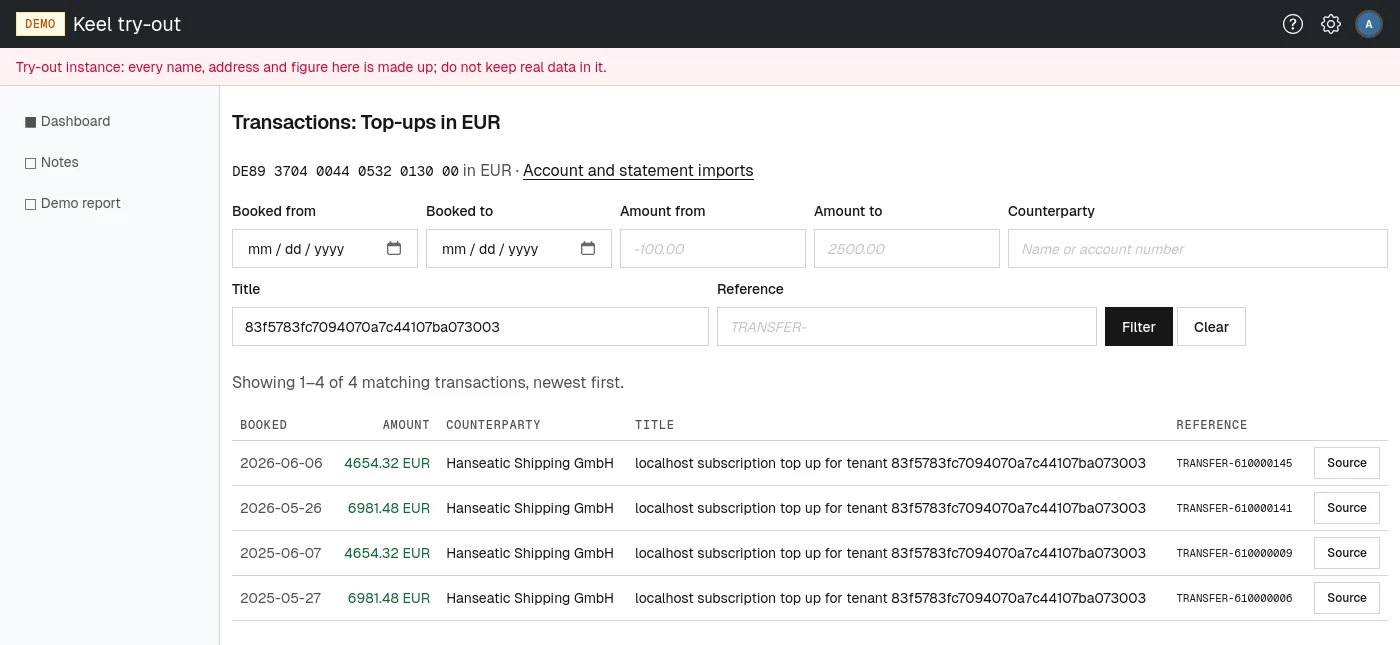Select booked date 2025-06-07
Screen dimensions: 1400x645
pos(281,553)
